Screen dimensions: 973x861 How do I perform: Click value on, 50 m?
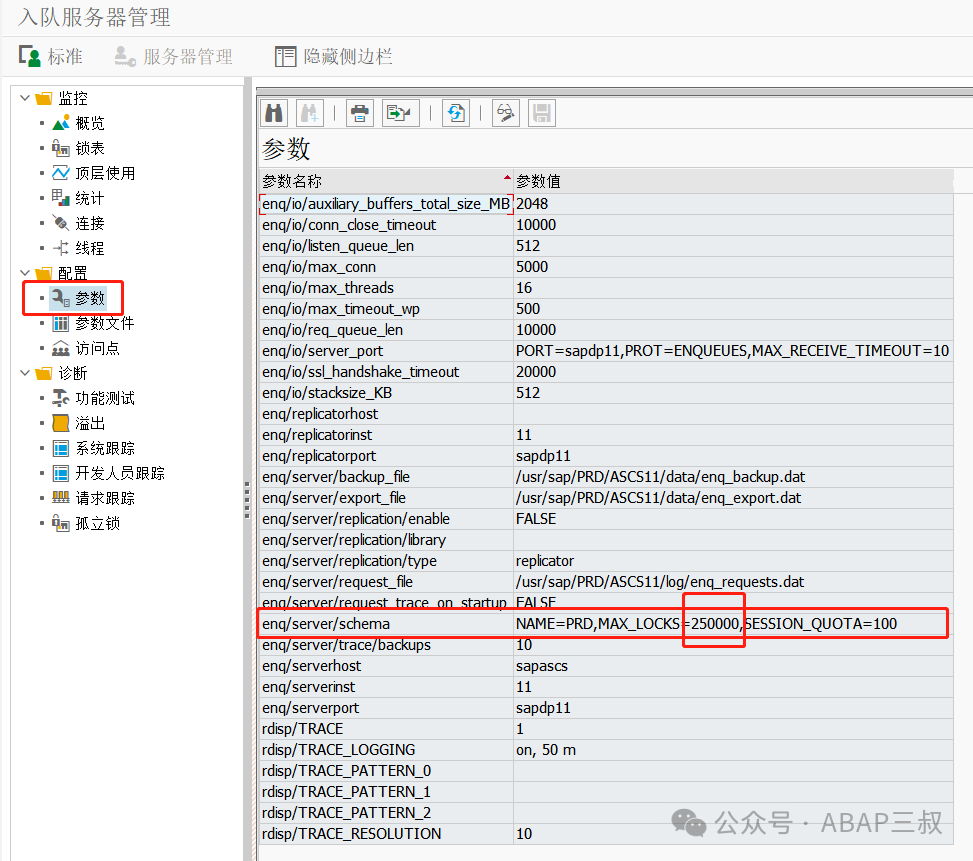click(546, 750)
